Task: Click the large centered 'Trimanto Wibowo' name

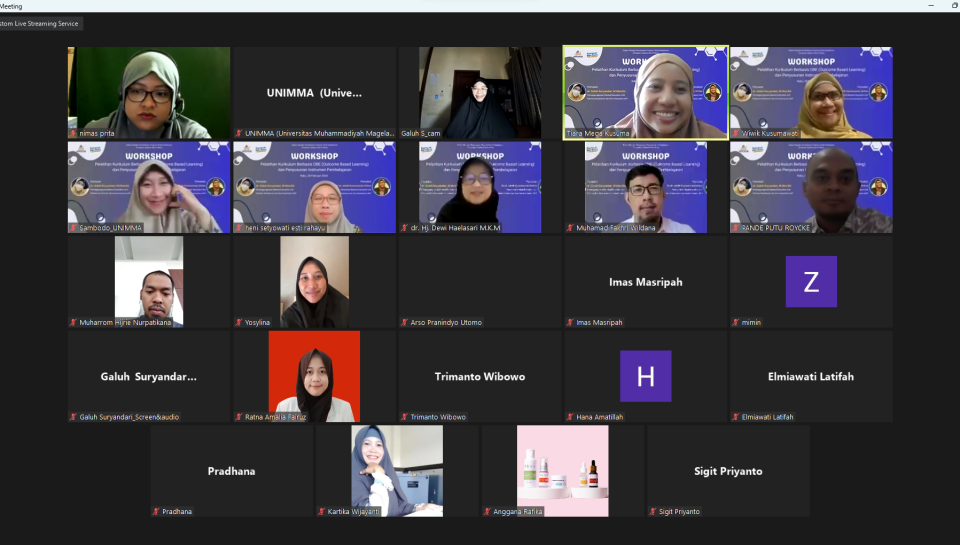Action: coord(480,377)
